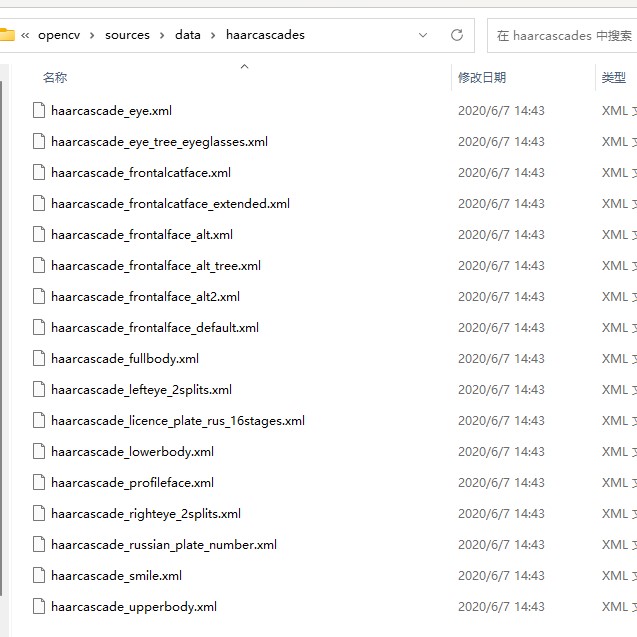Click modified date of haarcascade_smile.xml

pos(501,575)
